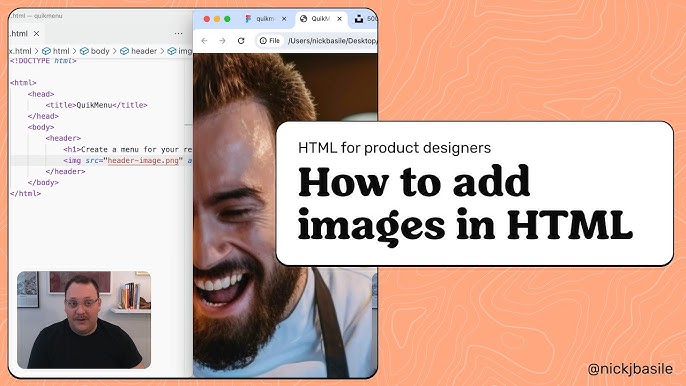Click the browser forward arrow
Screen dimensions: 686x386
click(222, 41)
